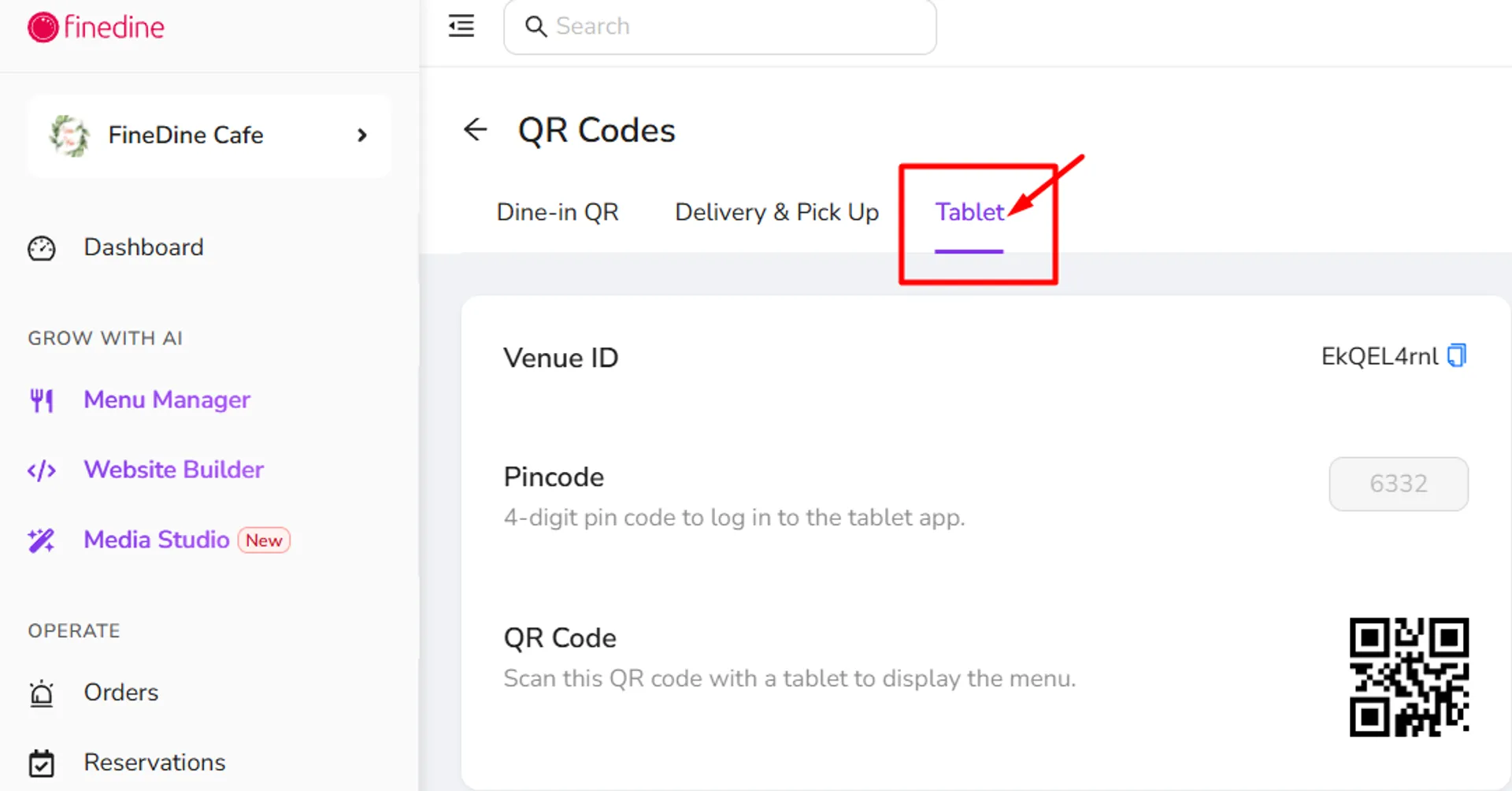
Task: Click the tablet QR code image
Action: pyautogui.click(x=1409, y=678)
